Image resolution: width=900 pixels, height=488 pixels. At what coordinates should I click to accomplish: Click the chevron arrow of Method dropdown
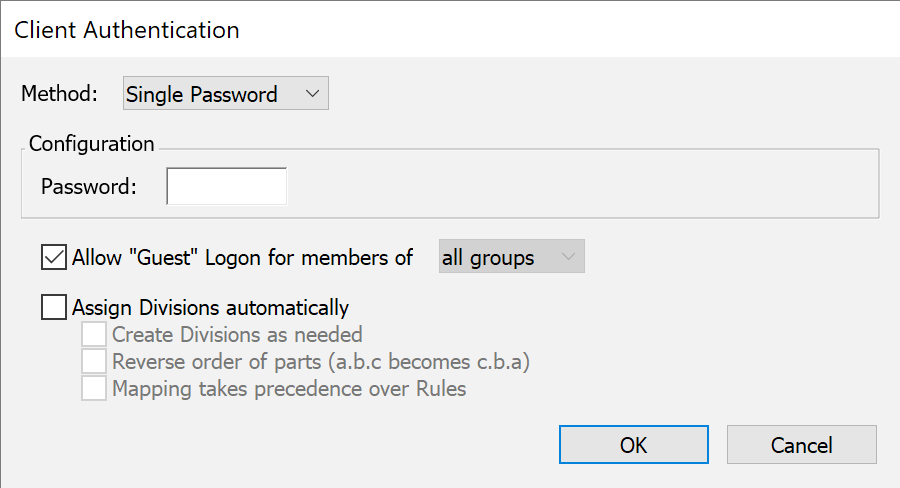(x=312, y=95)
